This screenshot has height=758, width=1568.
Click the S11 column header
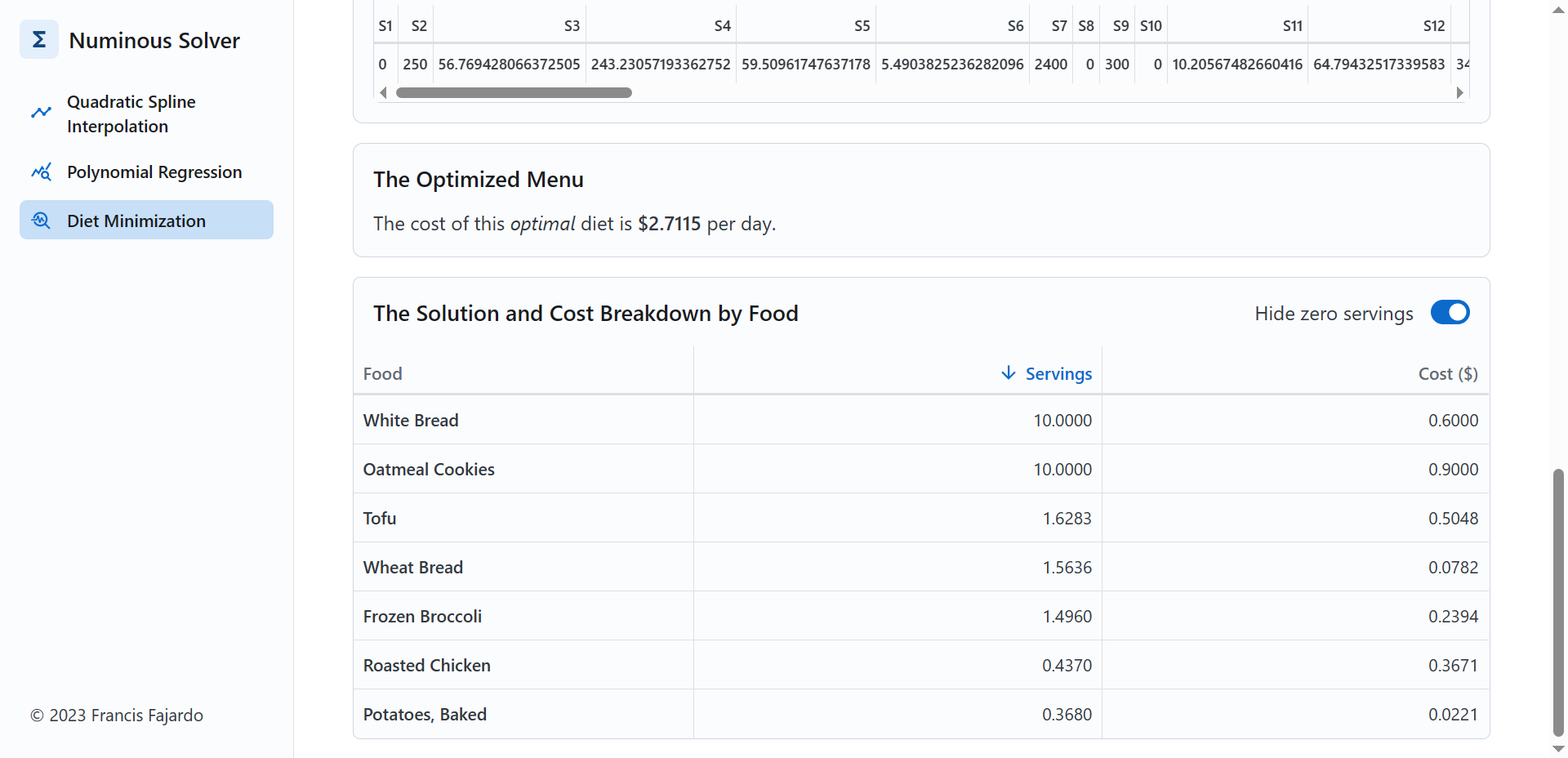coord(1293,25)
